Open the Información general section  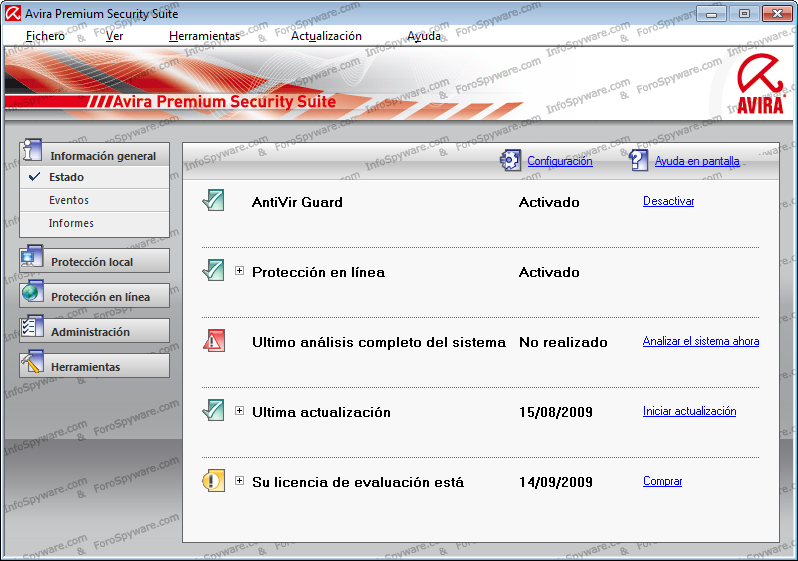coord(94,154)
